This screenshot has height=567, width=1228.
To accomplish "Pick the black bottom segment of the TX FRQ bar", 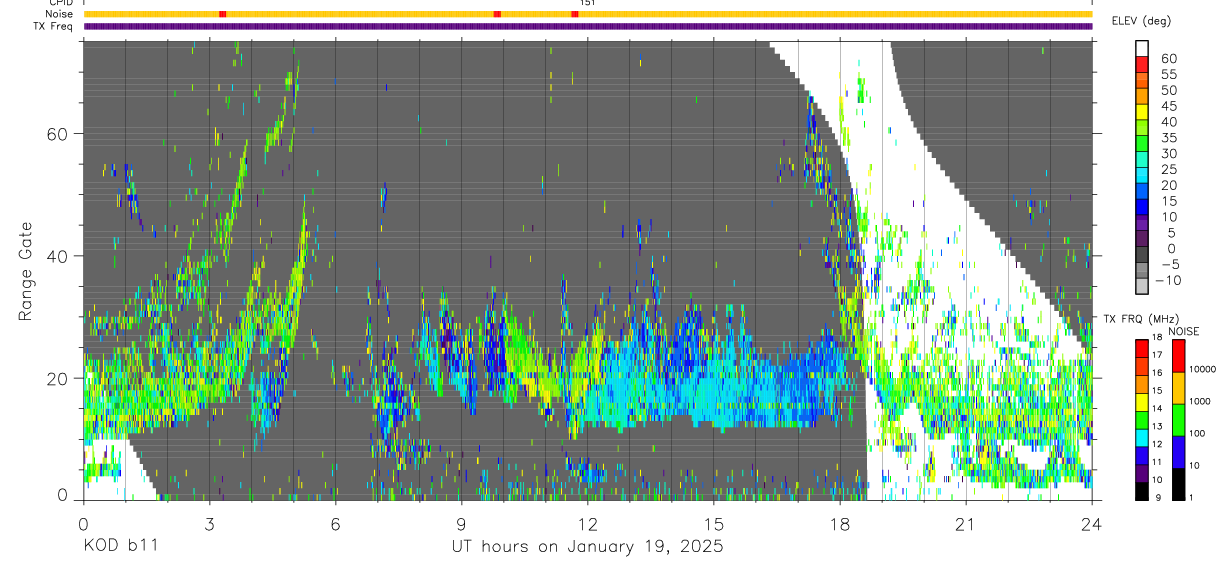I will [x=1141, y=491].
